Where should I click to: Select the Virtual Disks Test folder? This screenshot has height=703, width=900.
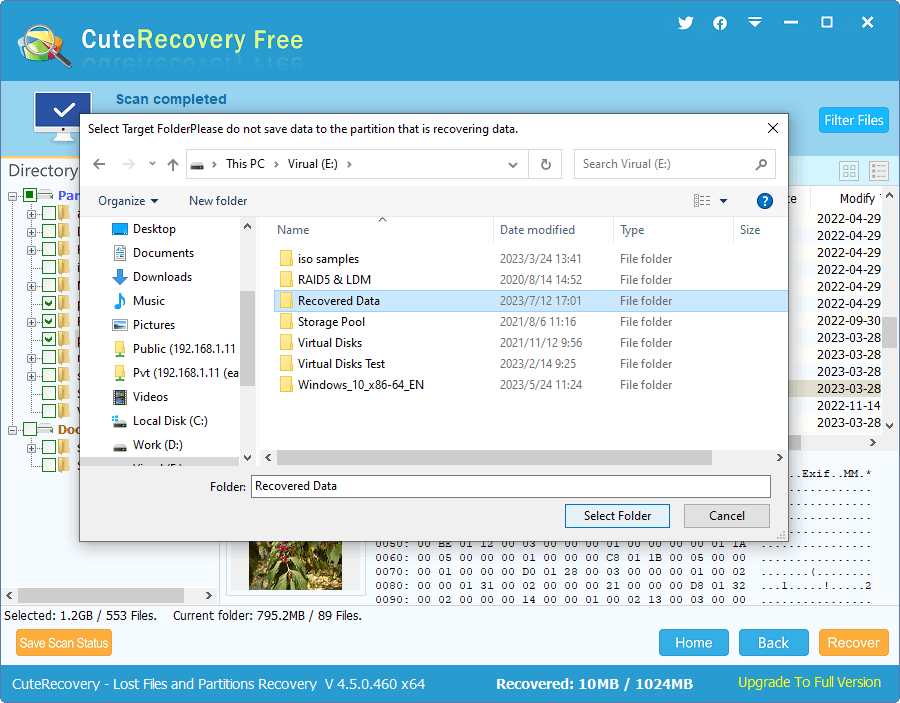point(341,364)
